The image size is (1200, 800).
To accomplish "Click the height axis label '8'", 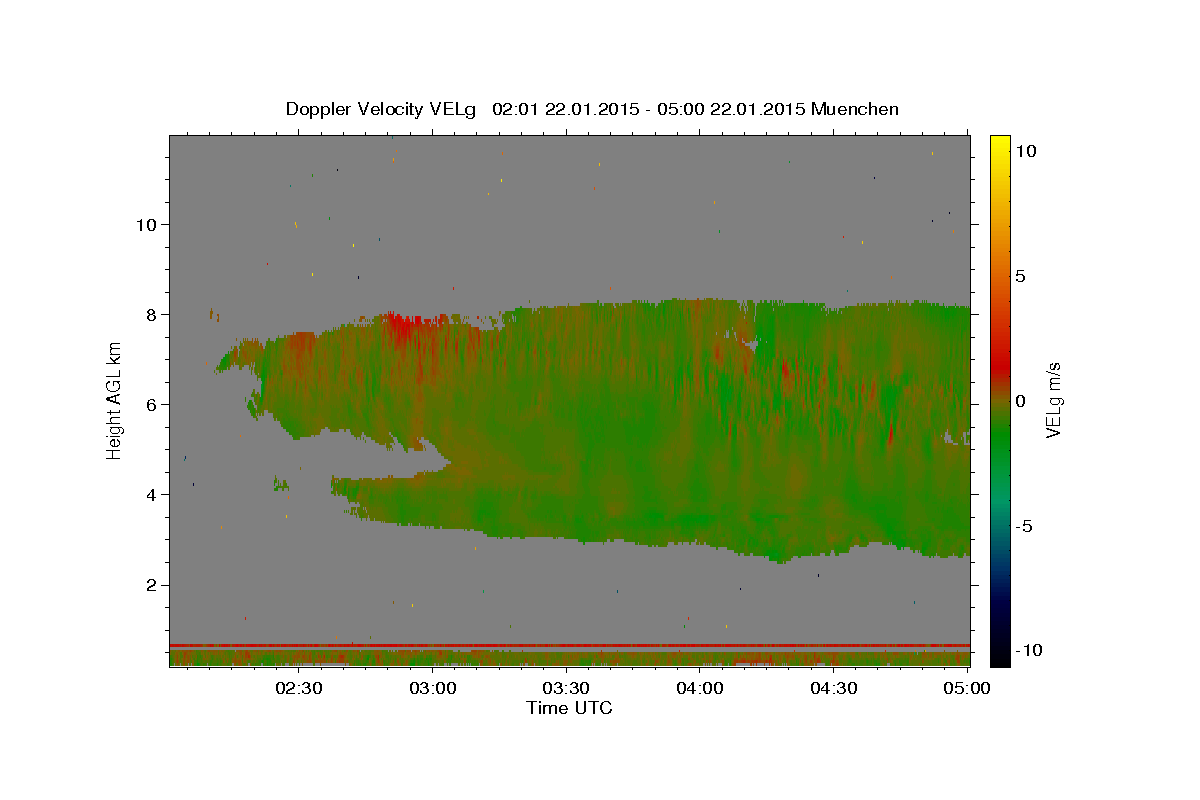I will 150,314.
